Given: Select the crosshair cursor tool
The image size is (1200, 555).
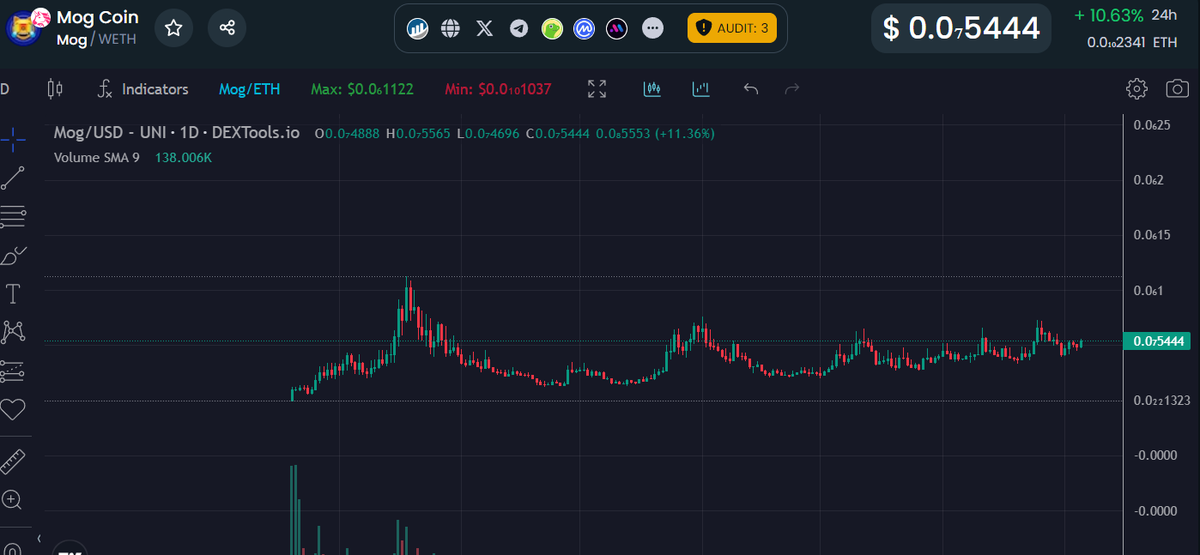Looking at the screenshot, I should click(13, 140).
